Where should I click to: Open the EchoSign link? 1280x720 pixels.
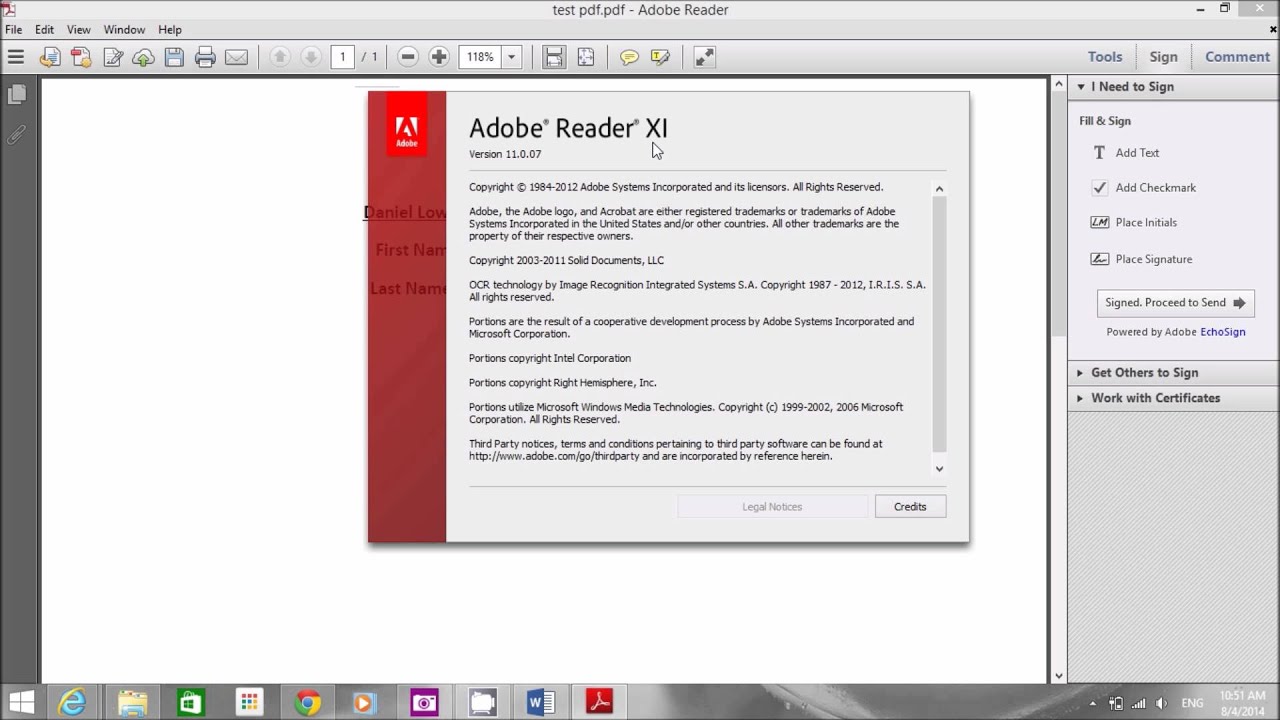[1223, 331]
